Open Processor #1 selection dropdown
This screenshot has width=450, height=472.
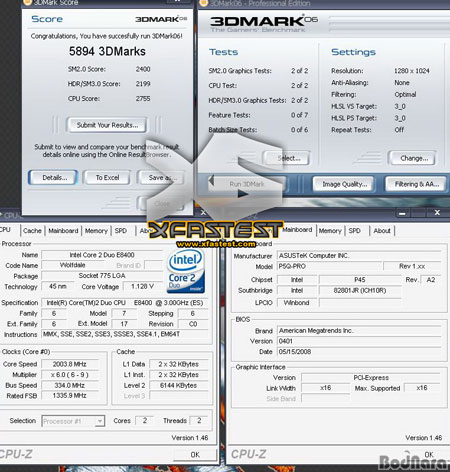pos(73,421)
